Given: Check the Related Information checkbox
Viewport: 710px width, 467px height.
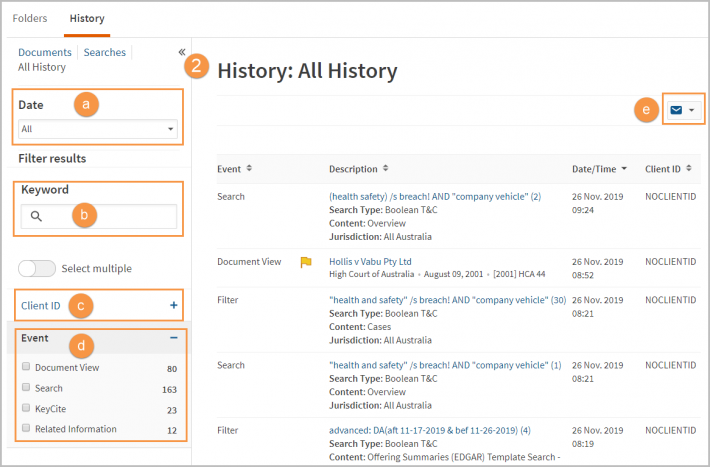Looking at the screenshot, I should coord(26,428).
